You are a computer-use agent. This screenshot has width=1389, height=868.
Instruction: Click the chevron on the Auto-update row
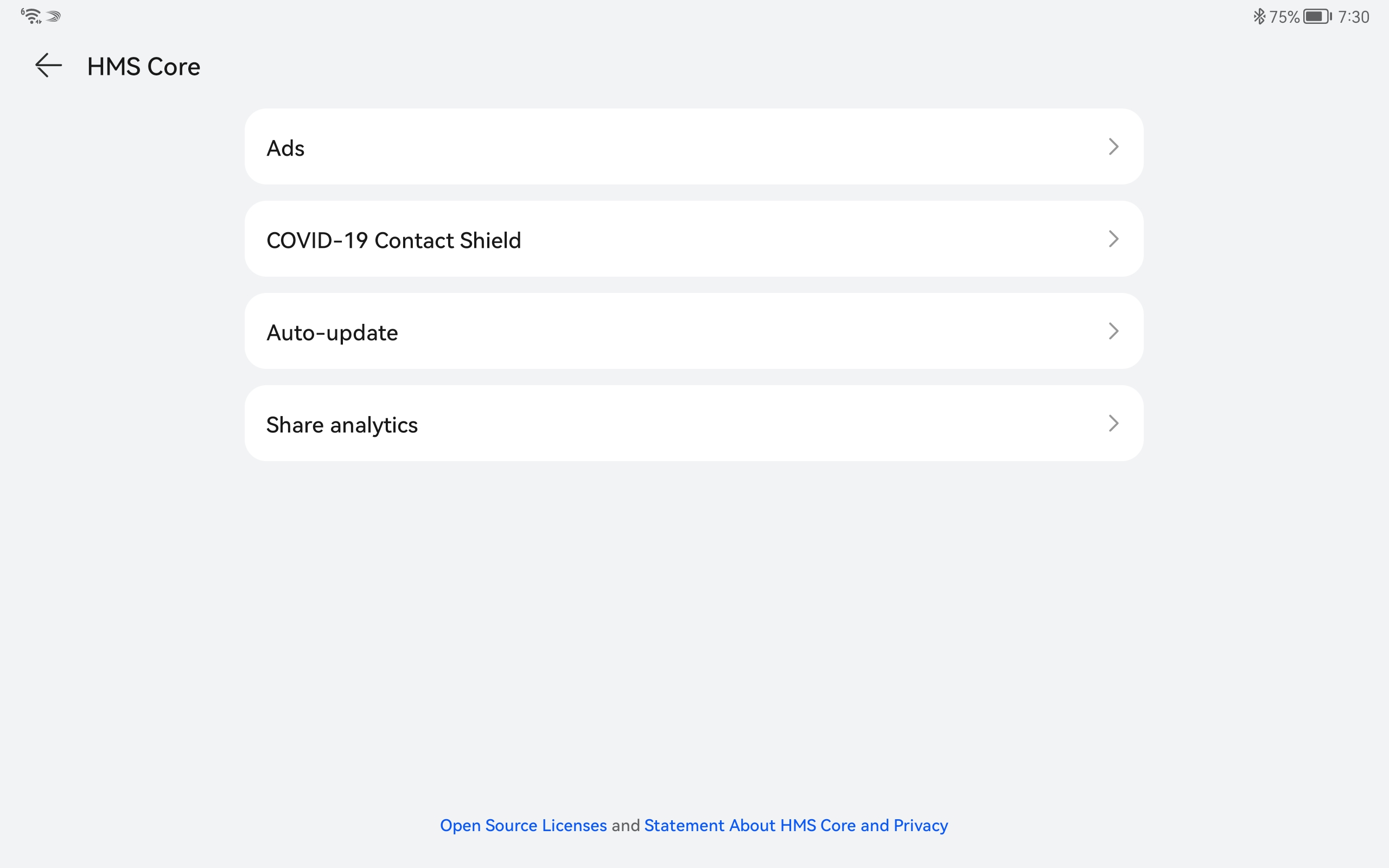click(1113, 331)
